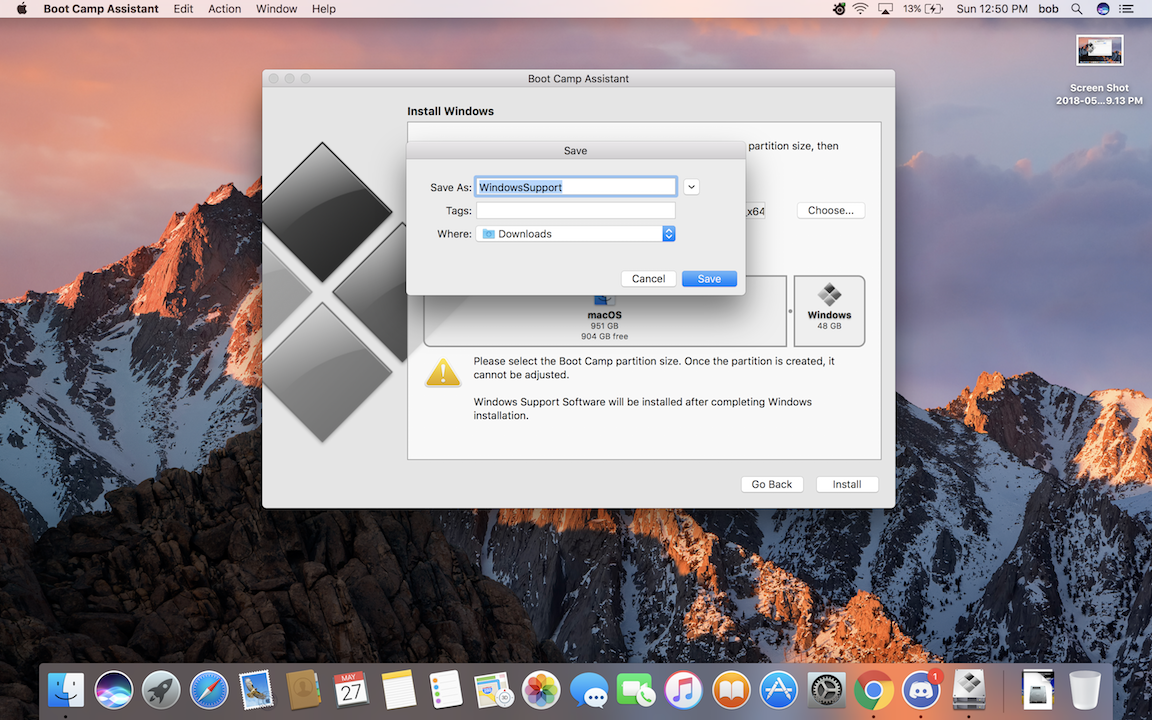Image resolution: width=1152 pixels, height=720 pixels.
Task: Click Siri icon in menu bar
Action: pos(1103,9)
